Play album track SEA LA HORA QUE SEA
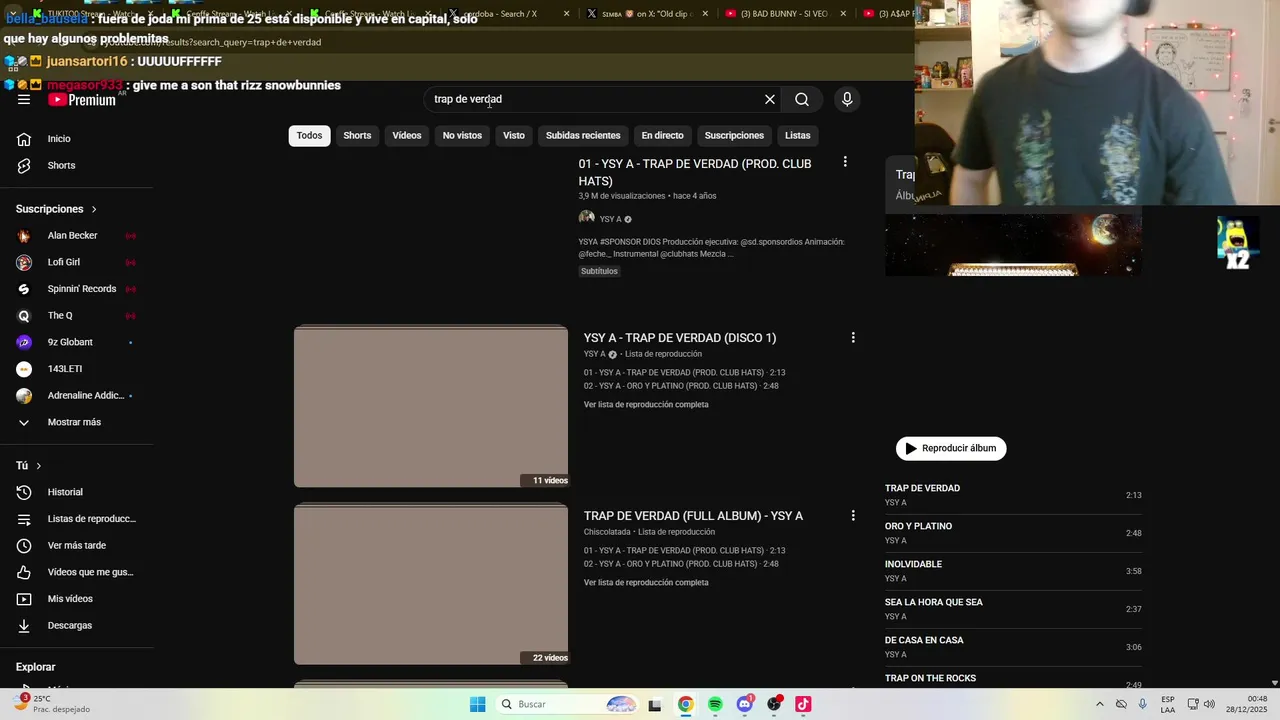The height and width of the screenshot is (720, 1280). pos(1013,609)
